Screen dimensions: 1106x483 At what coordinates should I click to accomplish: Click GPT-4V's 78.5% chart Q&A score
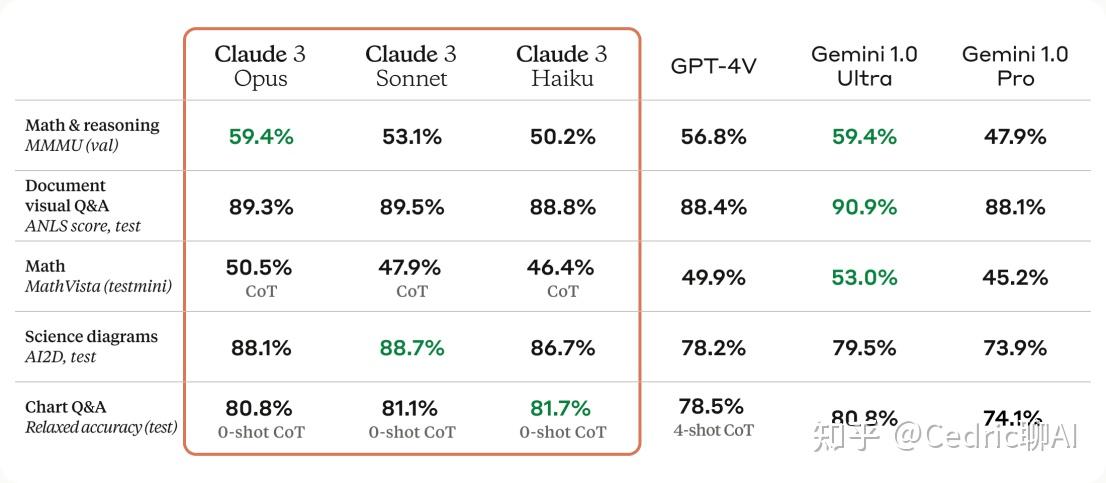711,407
